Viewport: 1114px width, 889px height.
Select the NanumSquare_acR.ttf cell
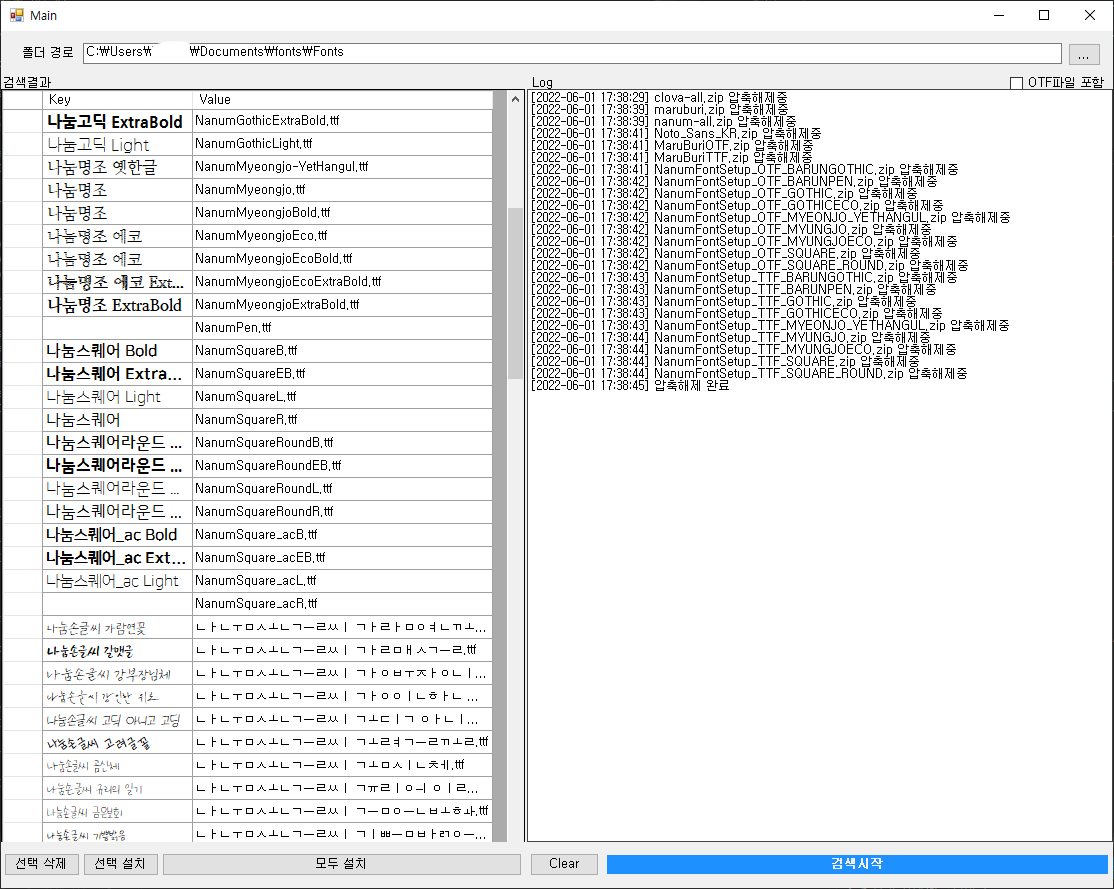click(342, 603)
